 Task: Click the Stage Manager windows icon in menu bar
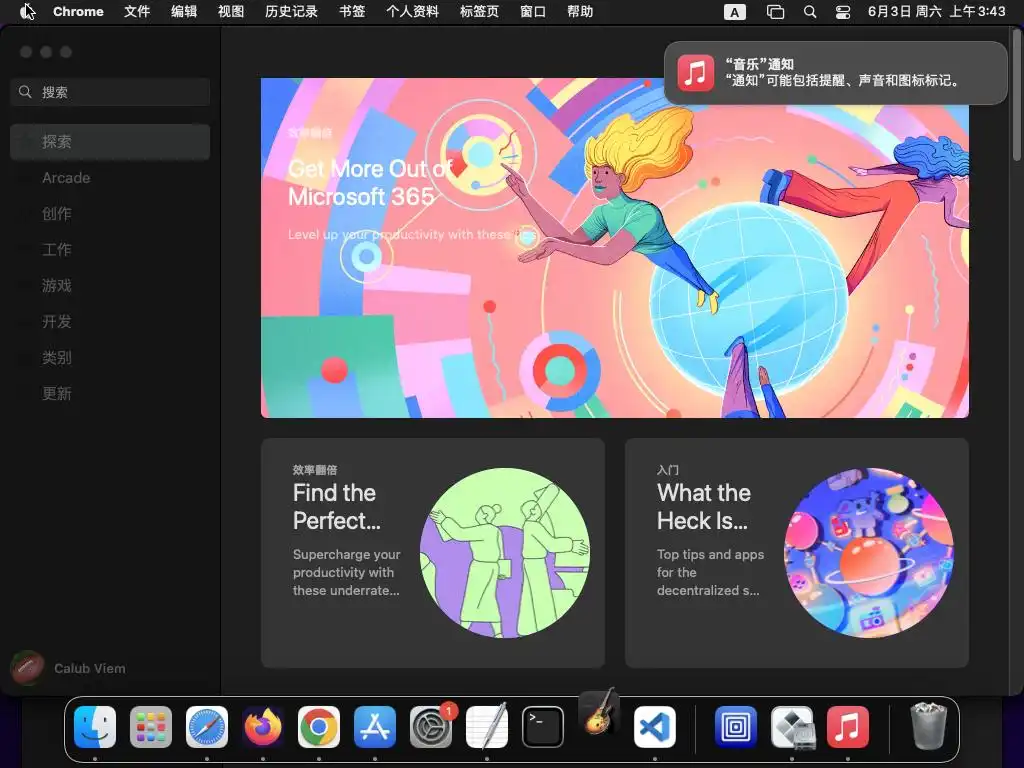775,12
